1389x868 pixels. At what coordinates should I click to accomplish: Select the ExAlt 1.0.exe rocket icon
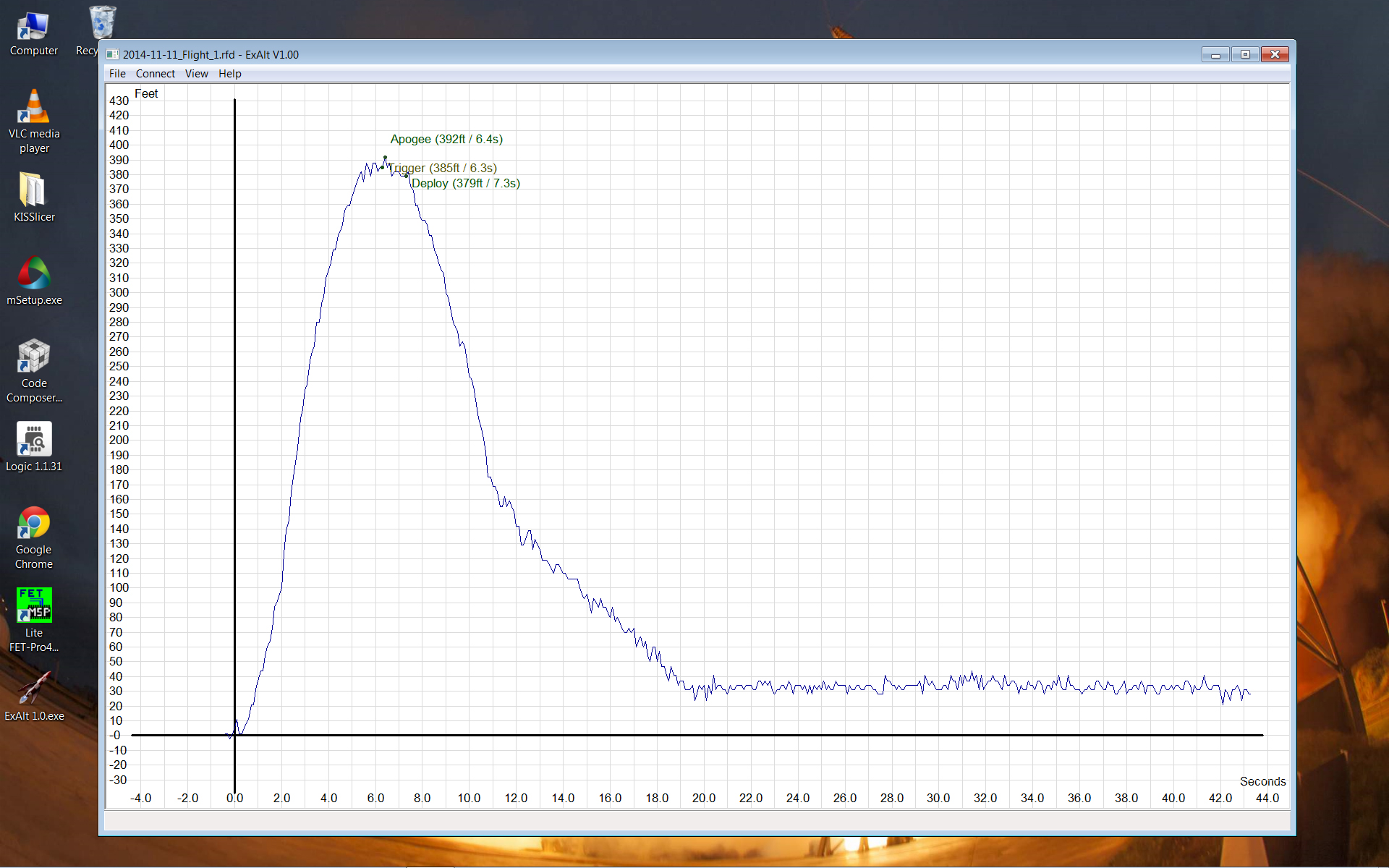click(x=33, y=696)
